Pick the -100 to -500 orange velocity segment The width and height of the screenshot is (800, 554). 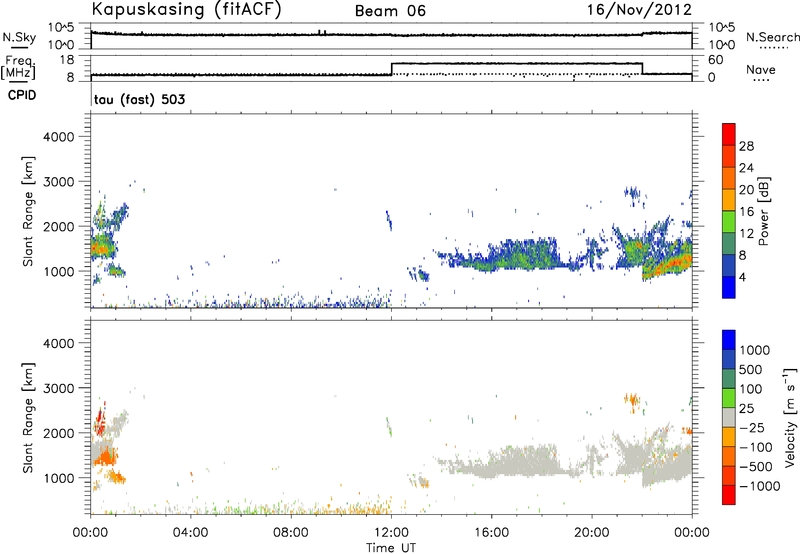(x=729, y=457)
